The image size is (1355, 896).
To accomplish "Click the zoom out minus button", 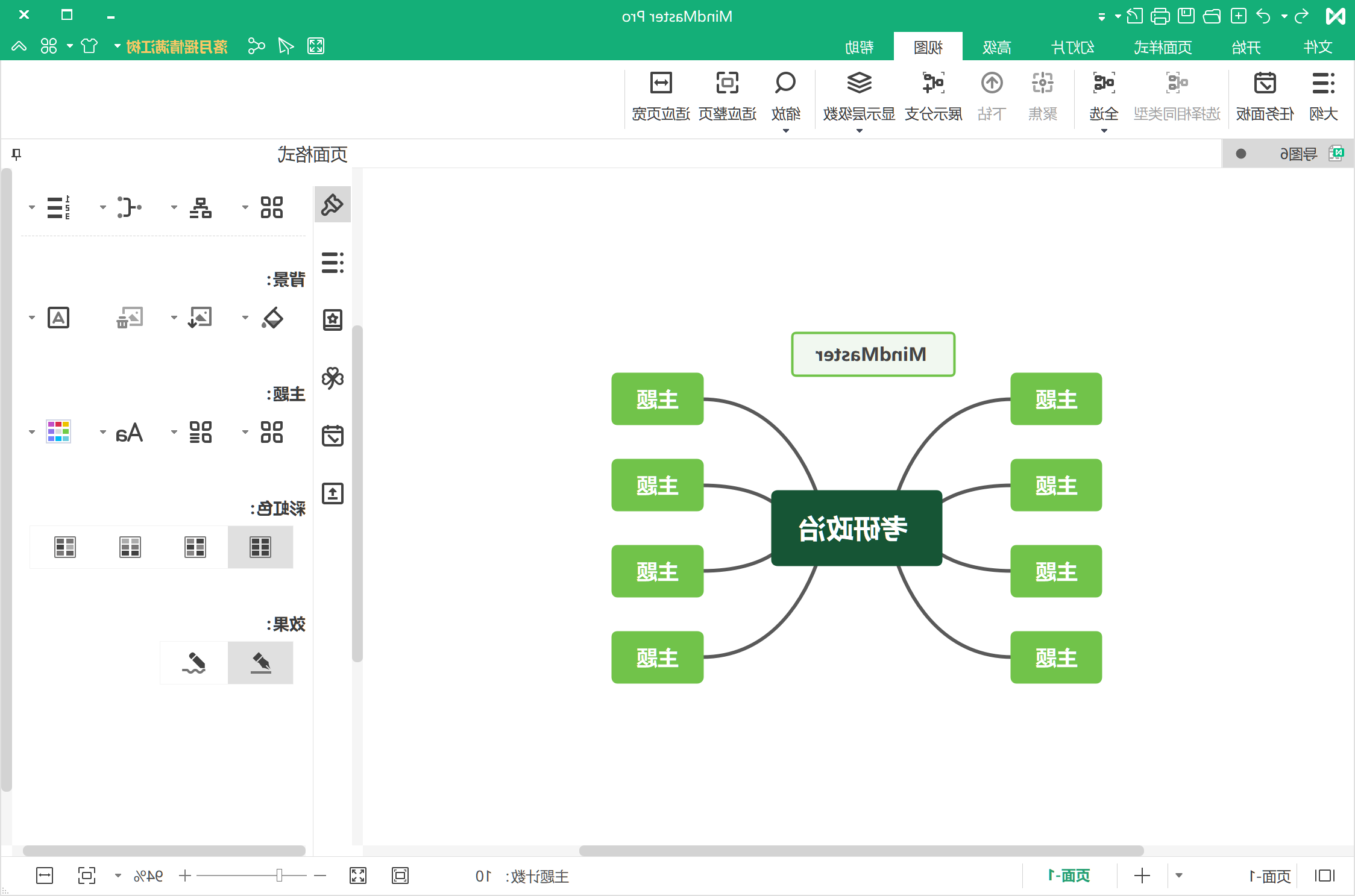I will coord(320,876).
